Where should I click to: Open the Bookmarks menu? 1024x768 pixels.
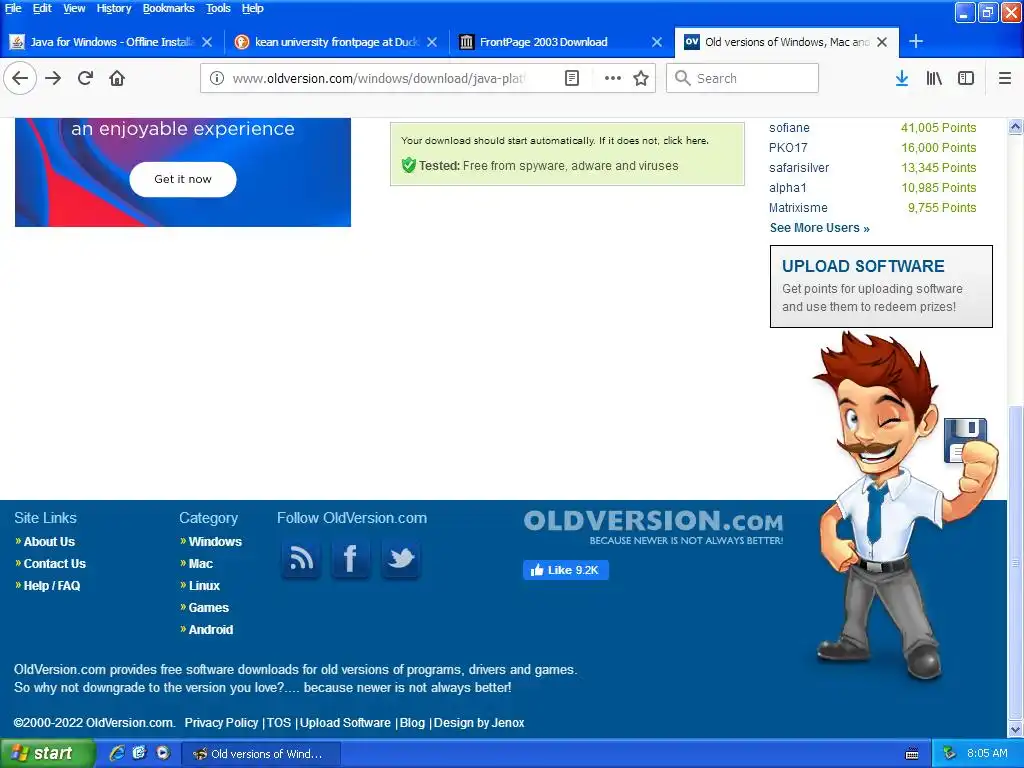pyautogui.click(x=168, y=8)
